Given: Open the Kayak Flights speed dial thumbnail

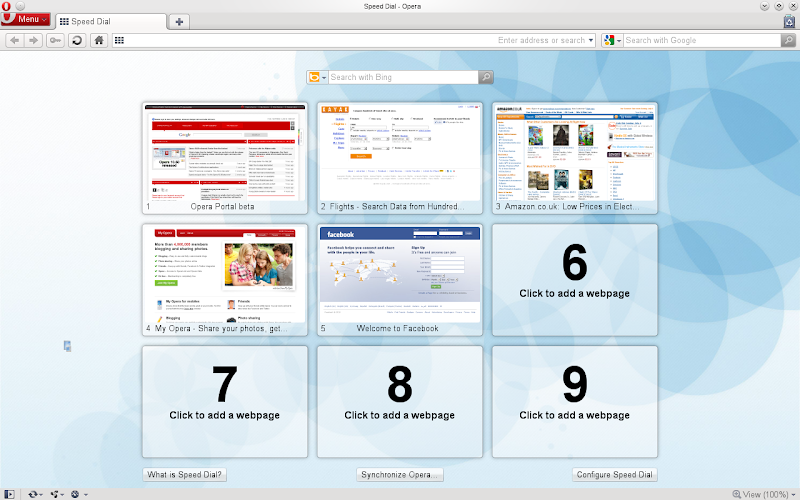Looking at the screenshot, I should point(400,158).
